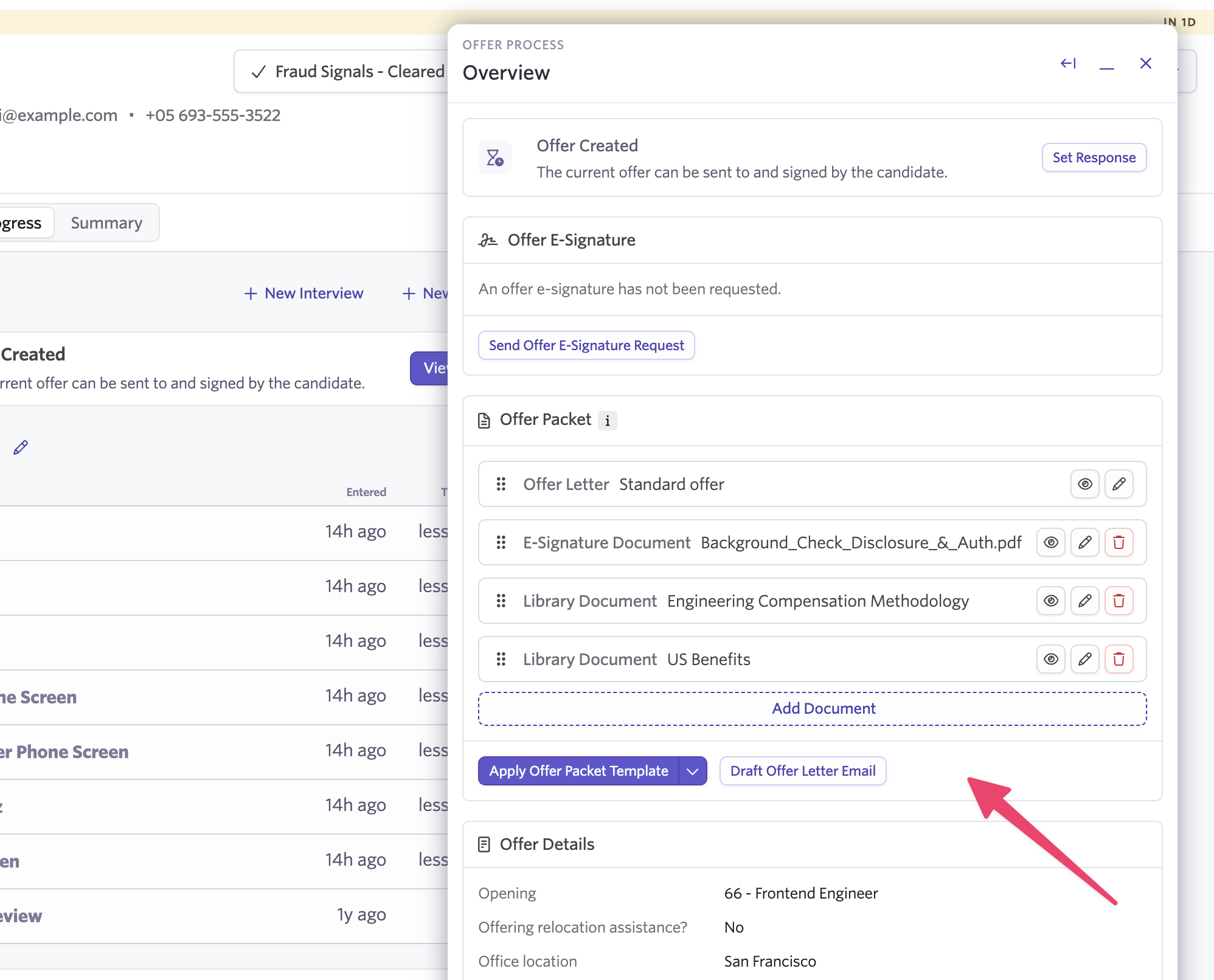The width and height of the screenshot is (1214, 980).
Task: Add Document to the offer packet
Action: 813,709
